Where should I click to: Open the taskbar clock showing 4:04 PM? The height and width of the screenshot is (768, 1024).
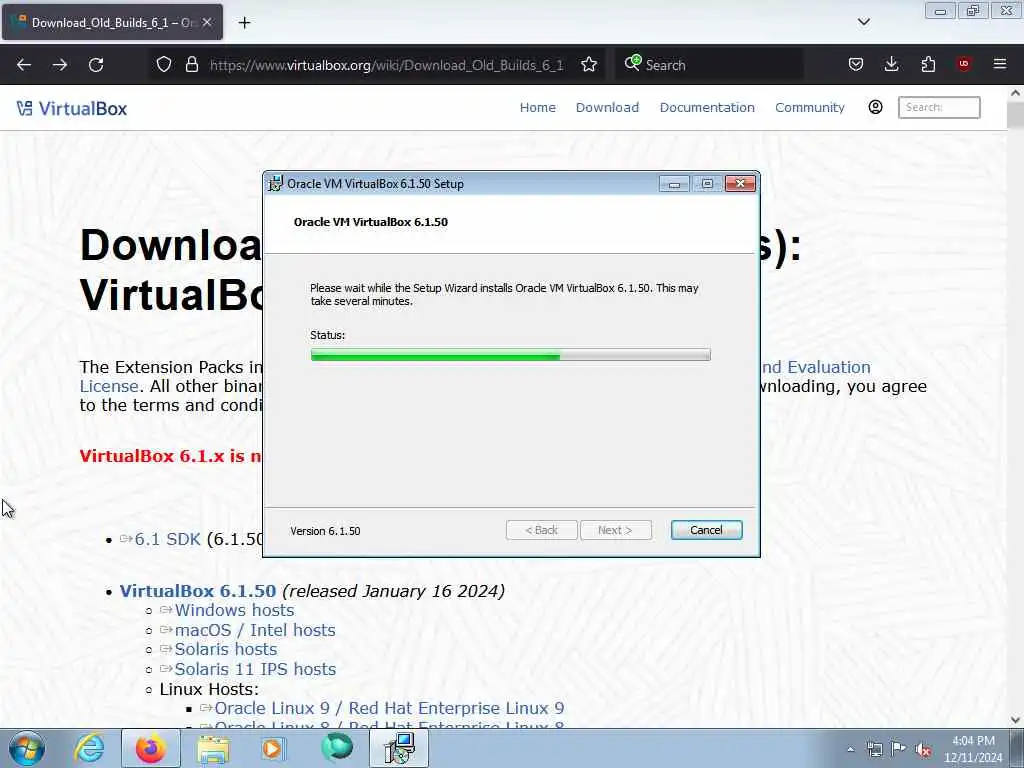click(973, 749)
